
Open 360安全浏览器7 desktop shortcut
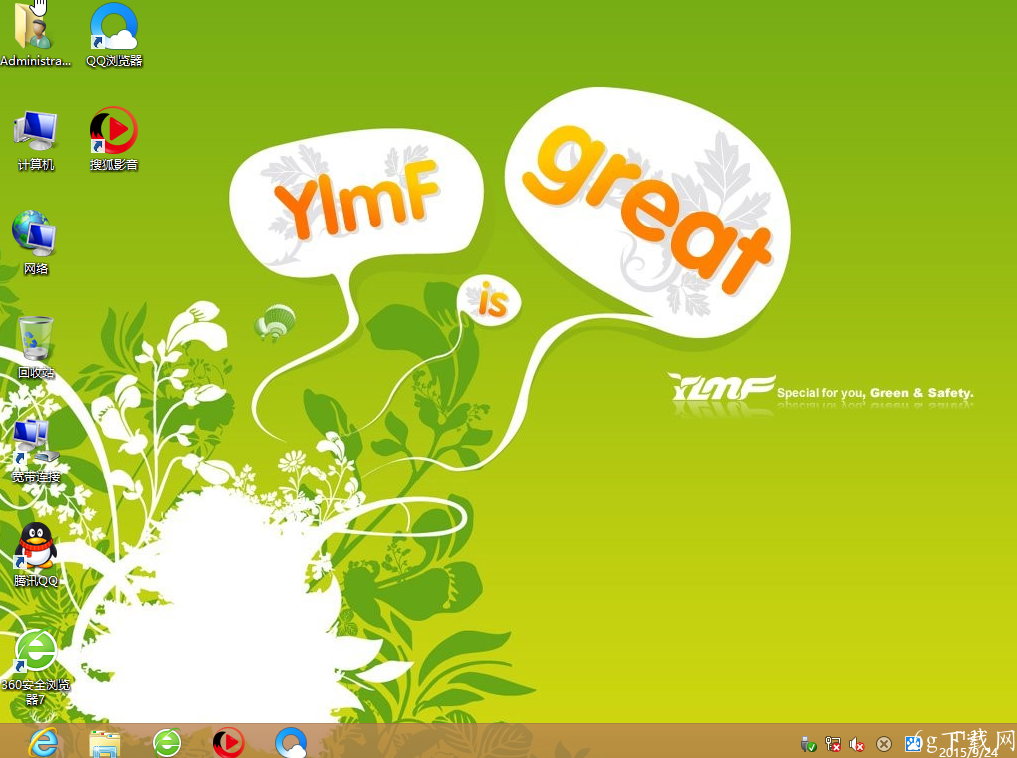point(36,667)
